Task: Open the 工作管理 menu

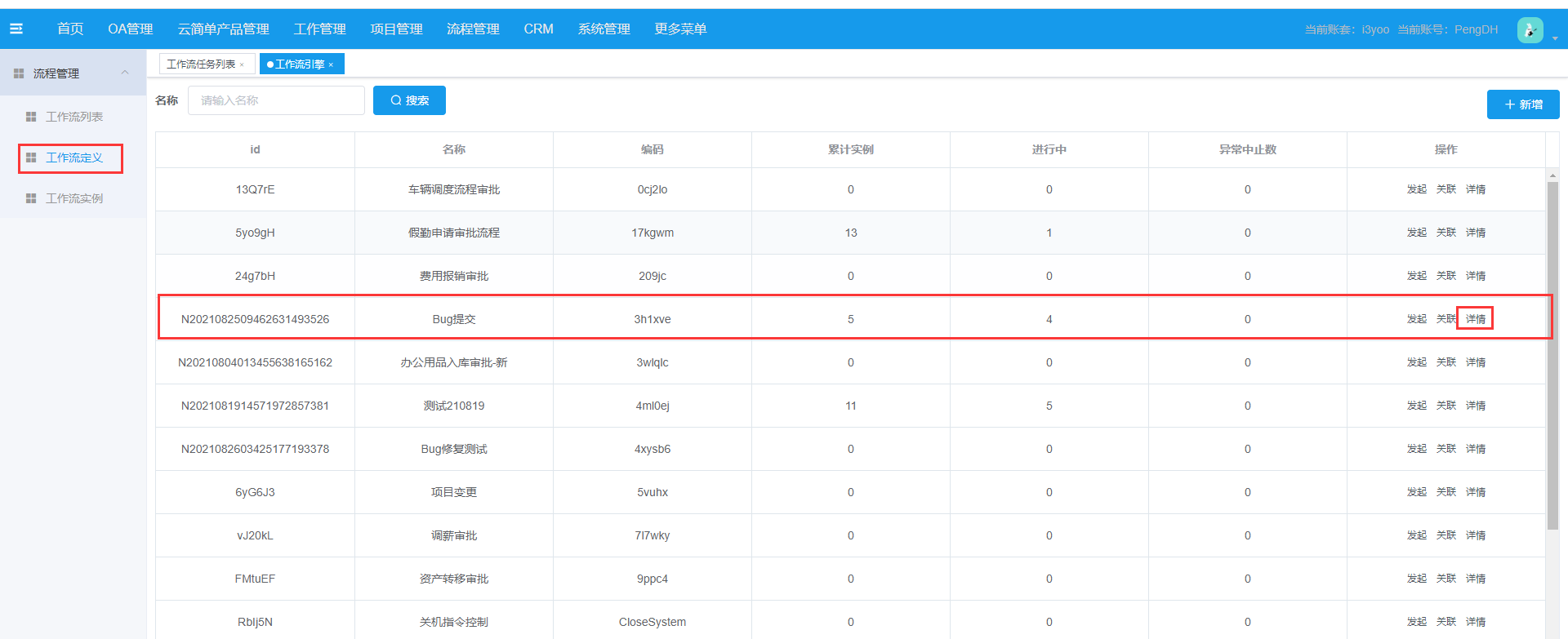Action: pos(320,29)
